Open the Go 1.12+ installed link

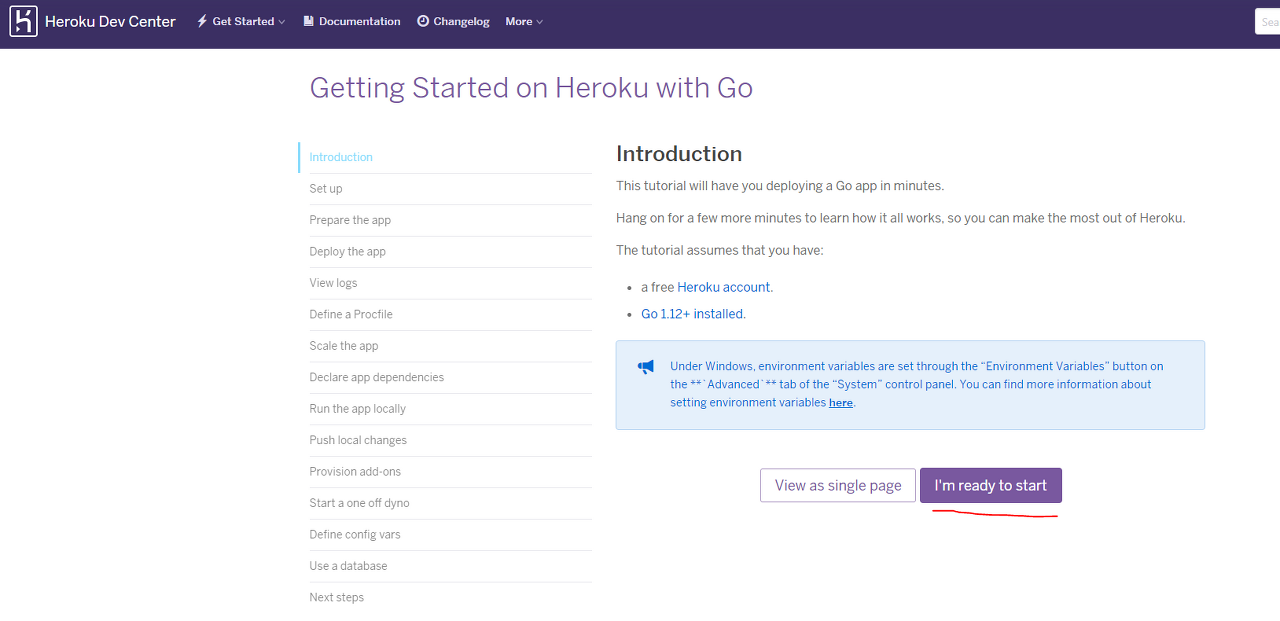[x=692, y=314]
